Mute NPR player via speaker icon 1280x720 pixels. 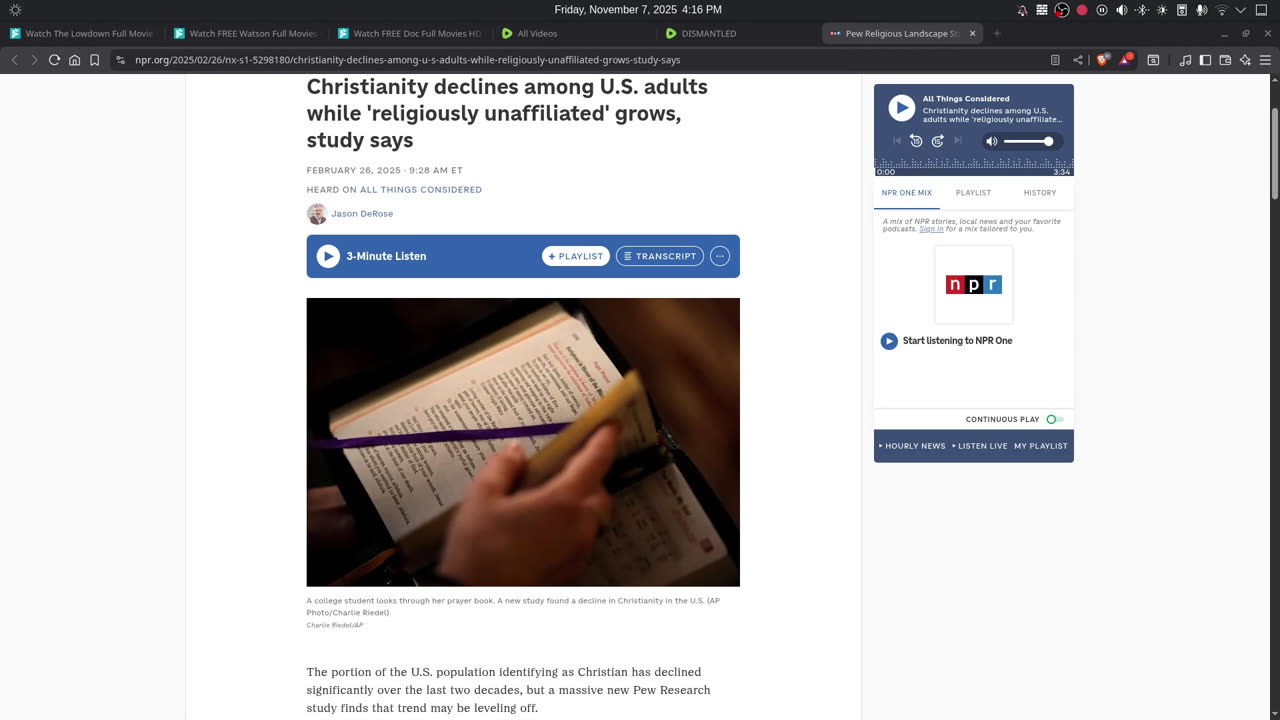tap(992, 141)
